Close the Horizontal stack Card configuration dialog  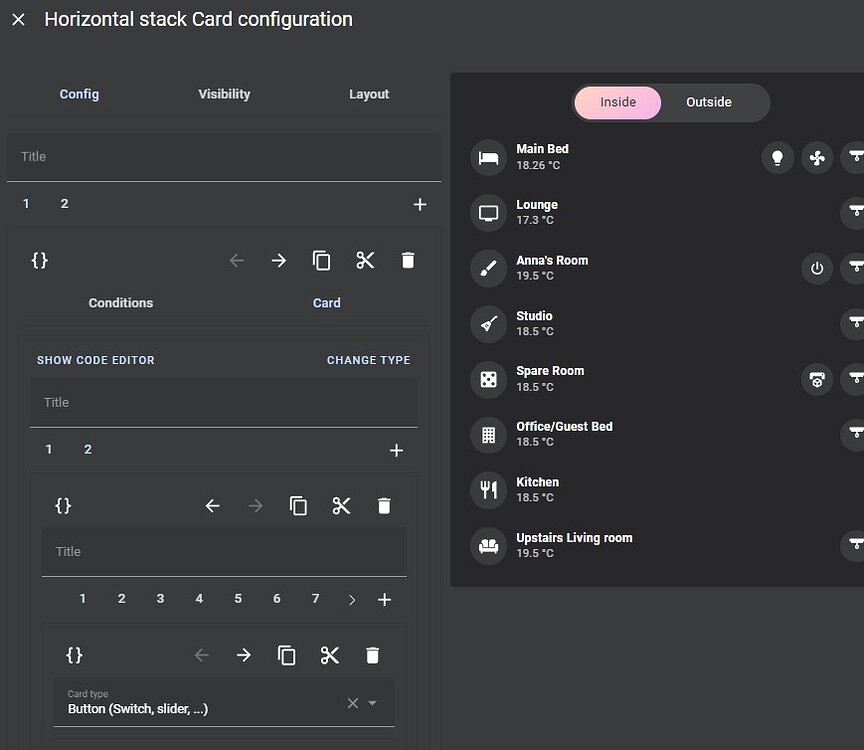click(18, 20)
